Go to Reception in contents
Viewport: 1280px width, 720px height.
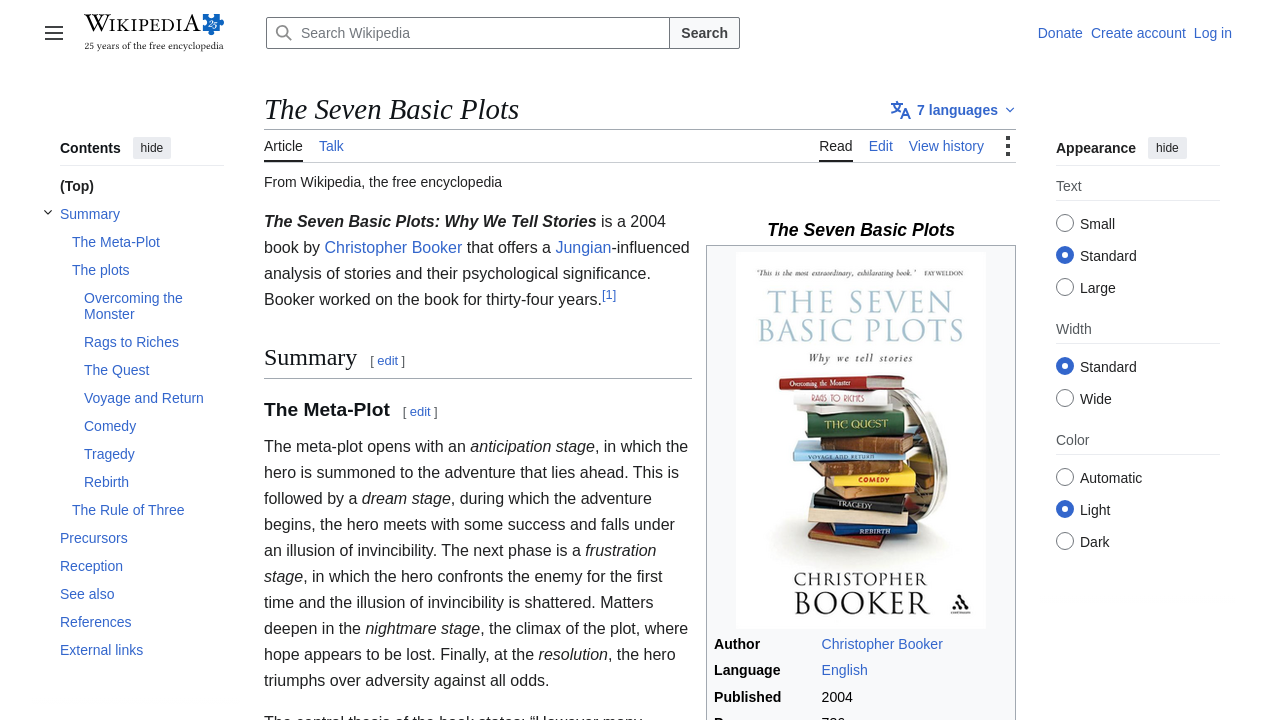click(91, 566)
